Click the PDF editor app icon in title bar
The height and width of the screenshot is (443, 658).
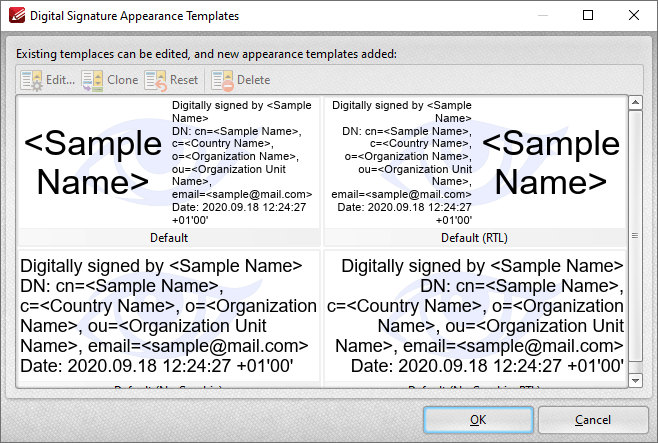pos(17,16)
